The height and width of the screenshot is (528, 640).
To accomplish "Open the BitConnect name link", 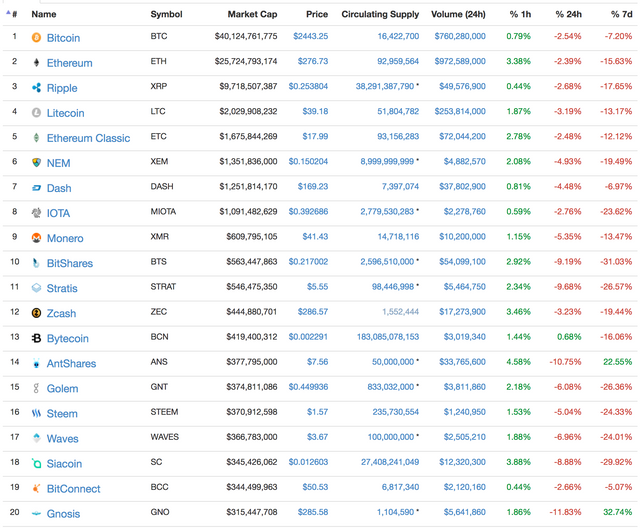I will pyautogui.click(x=73, y=489).
